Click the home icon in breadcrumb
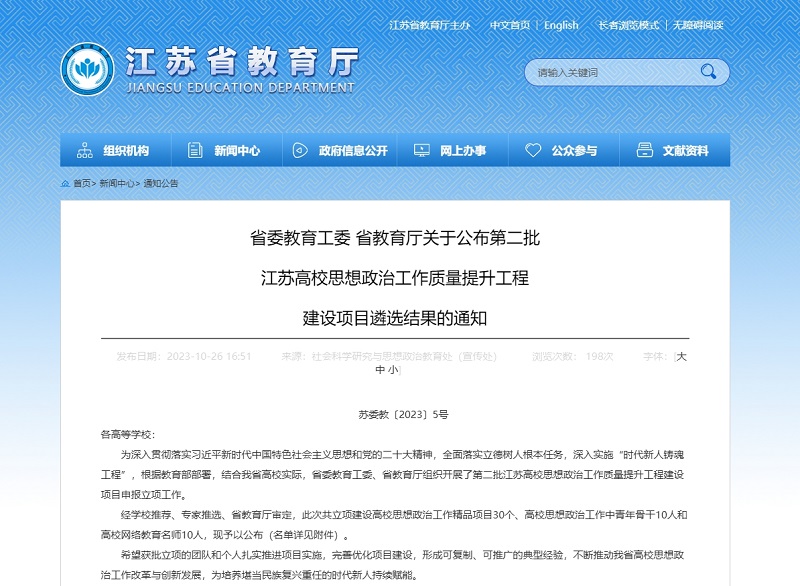The width and height of the screenshot is (800, 586). point(65,184)
